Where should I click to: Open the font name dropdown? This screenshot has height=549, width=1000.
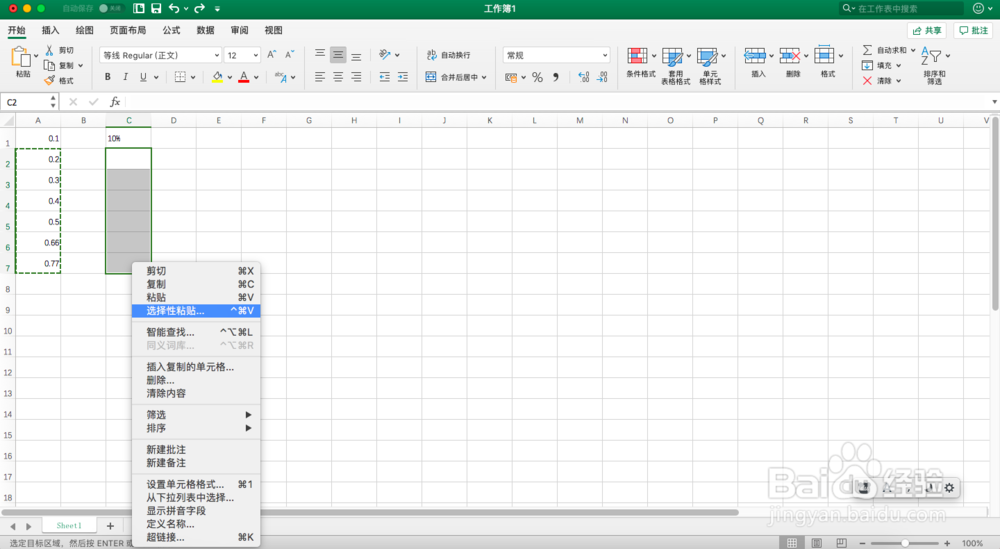click(217, 55)
